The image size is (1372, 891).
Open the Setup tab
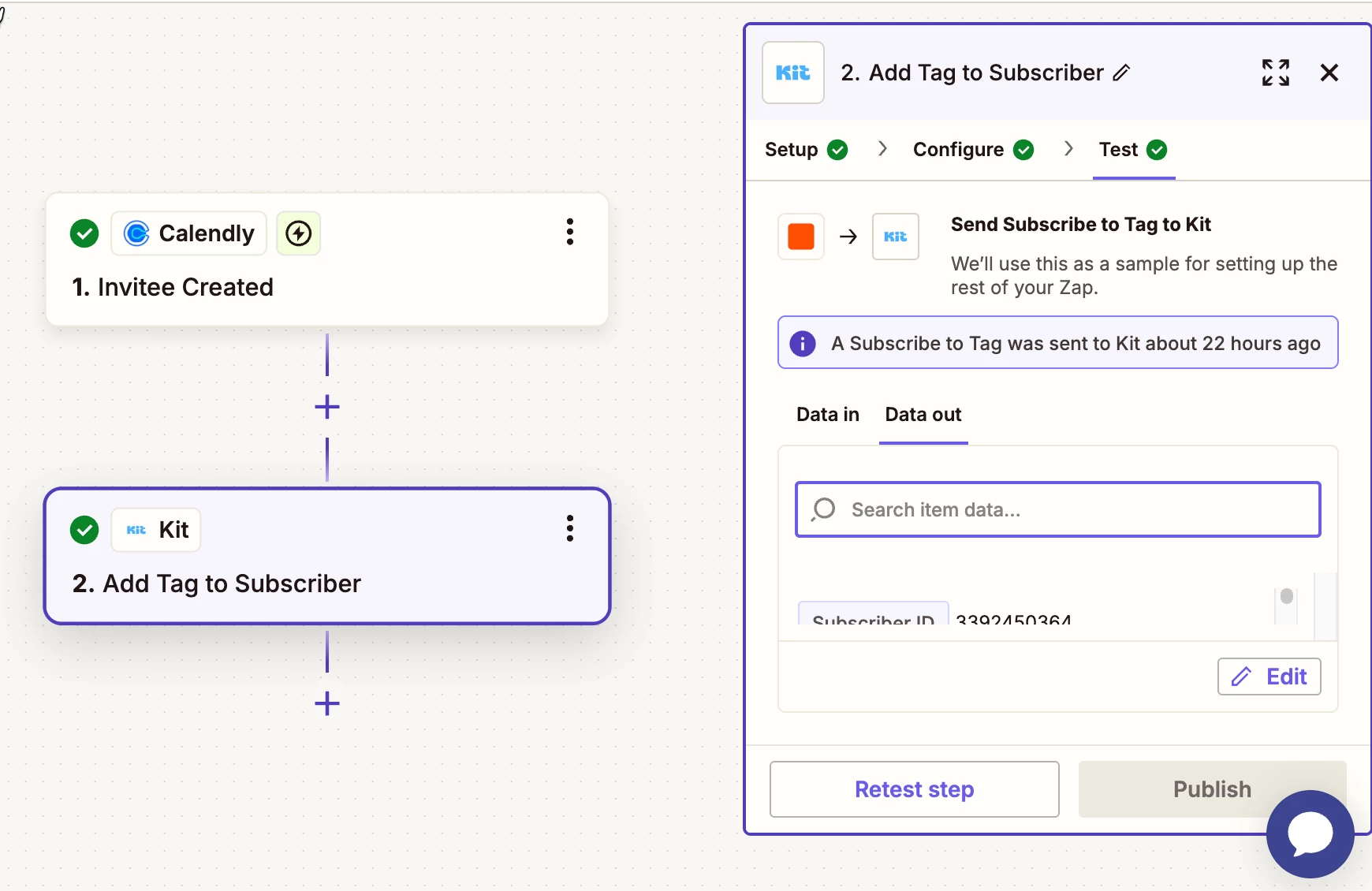(806, 150)
